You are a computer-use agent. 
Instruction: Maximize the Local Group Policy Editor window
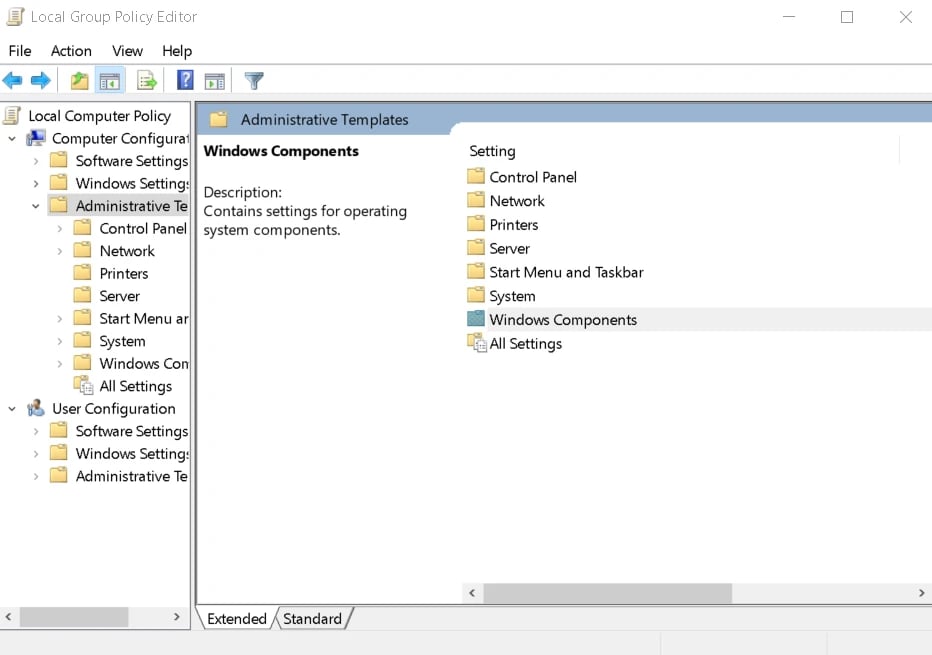click(x=847, y=17)
